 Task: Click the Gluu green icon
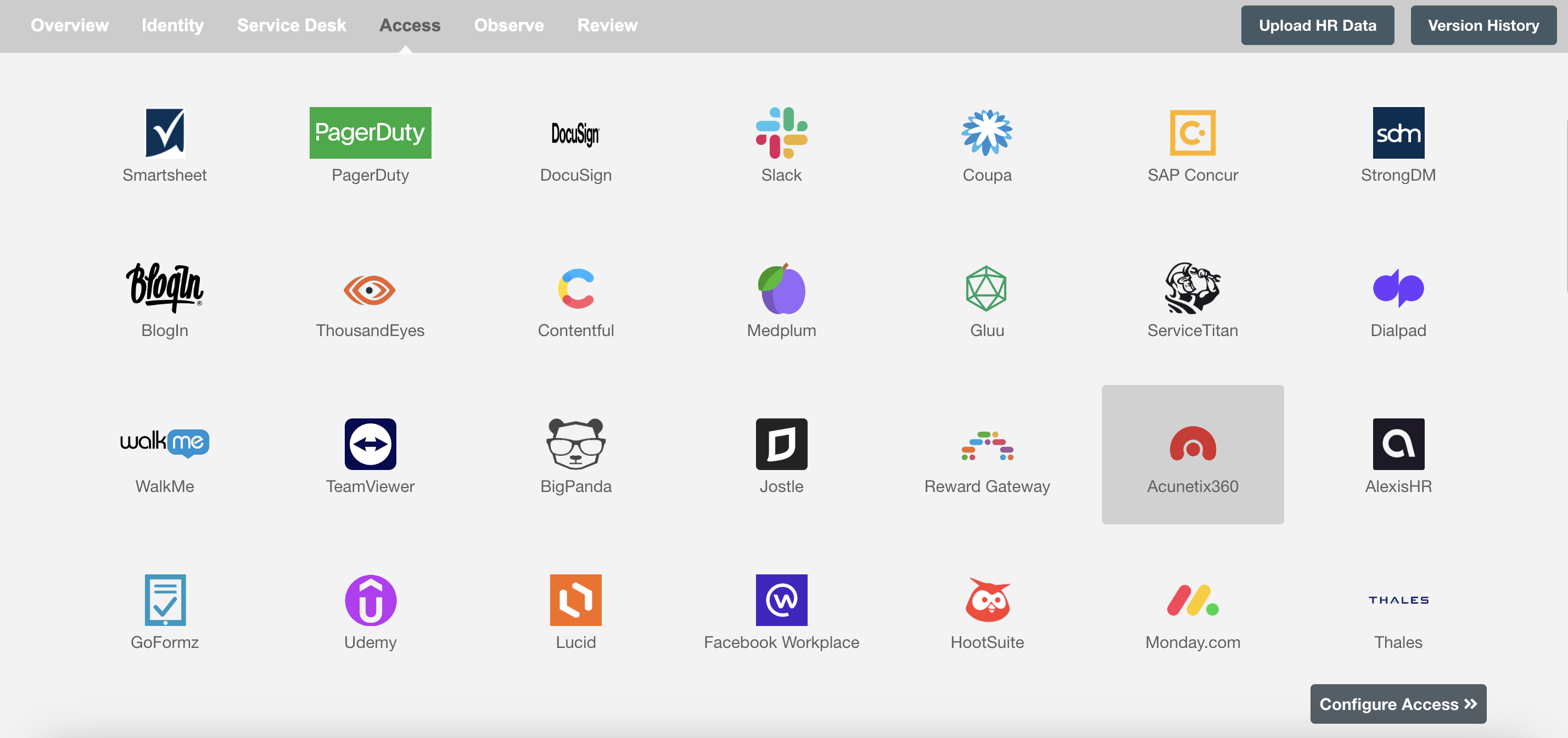[987, 288]
